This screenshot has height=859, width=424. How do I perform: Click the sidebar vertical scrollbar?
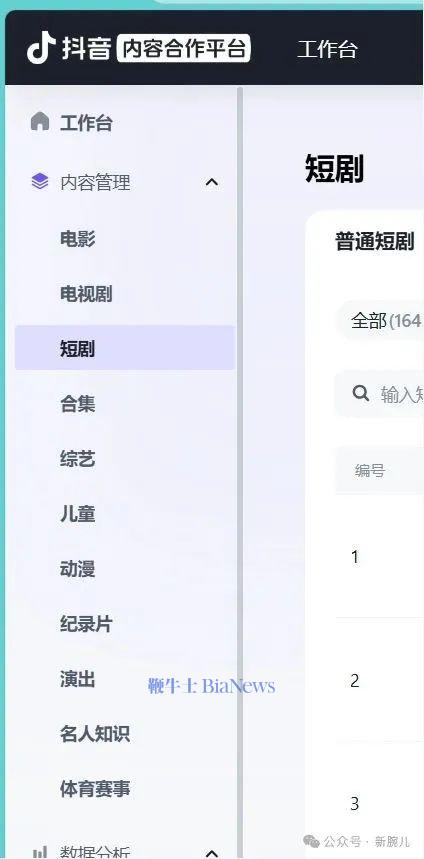[239, 471]
